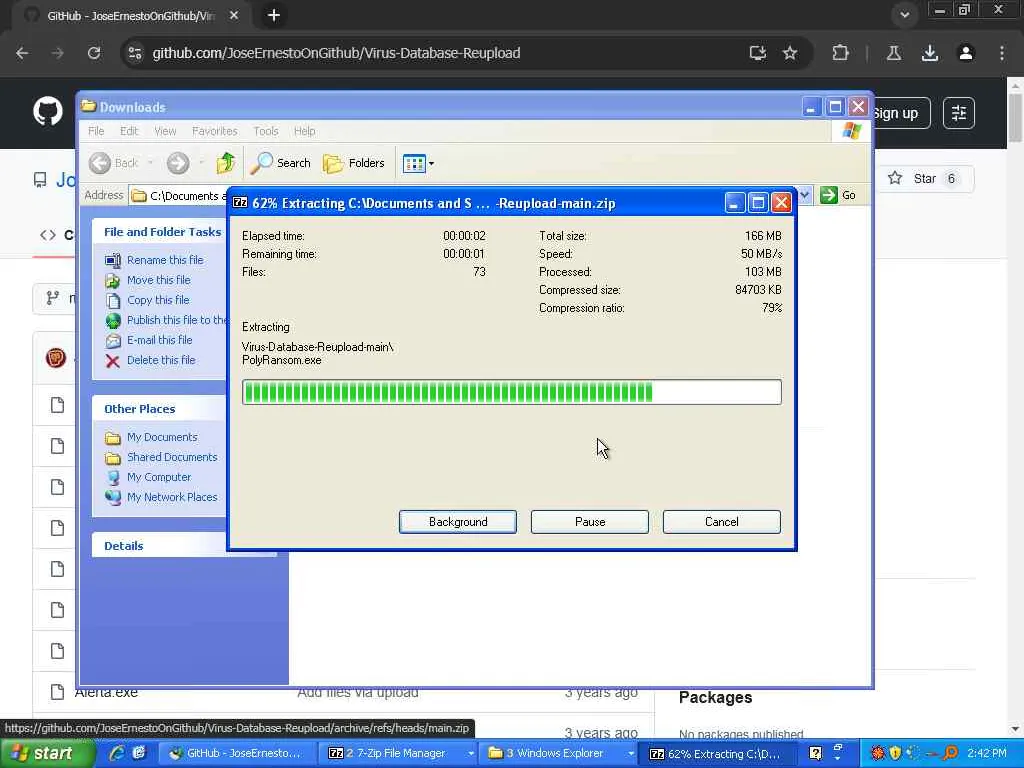The image size is (1024, 768).
Task: Click install app icon in Chrome address bar
Action: click(x=758, y=53)
